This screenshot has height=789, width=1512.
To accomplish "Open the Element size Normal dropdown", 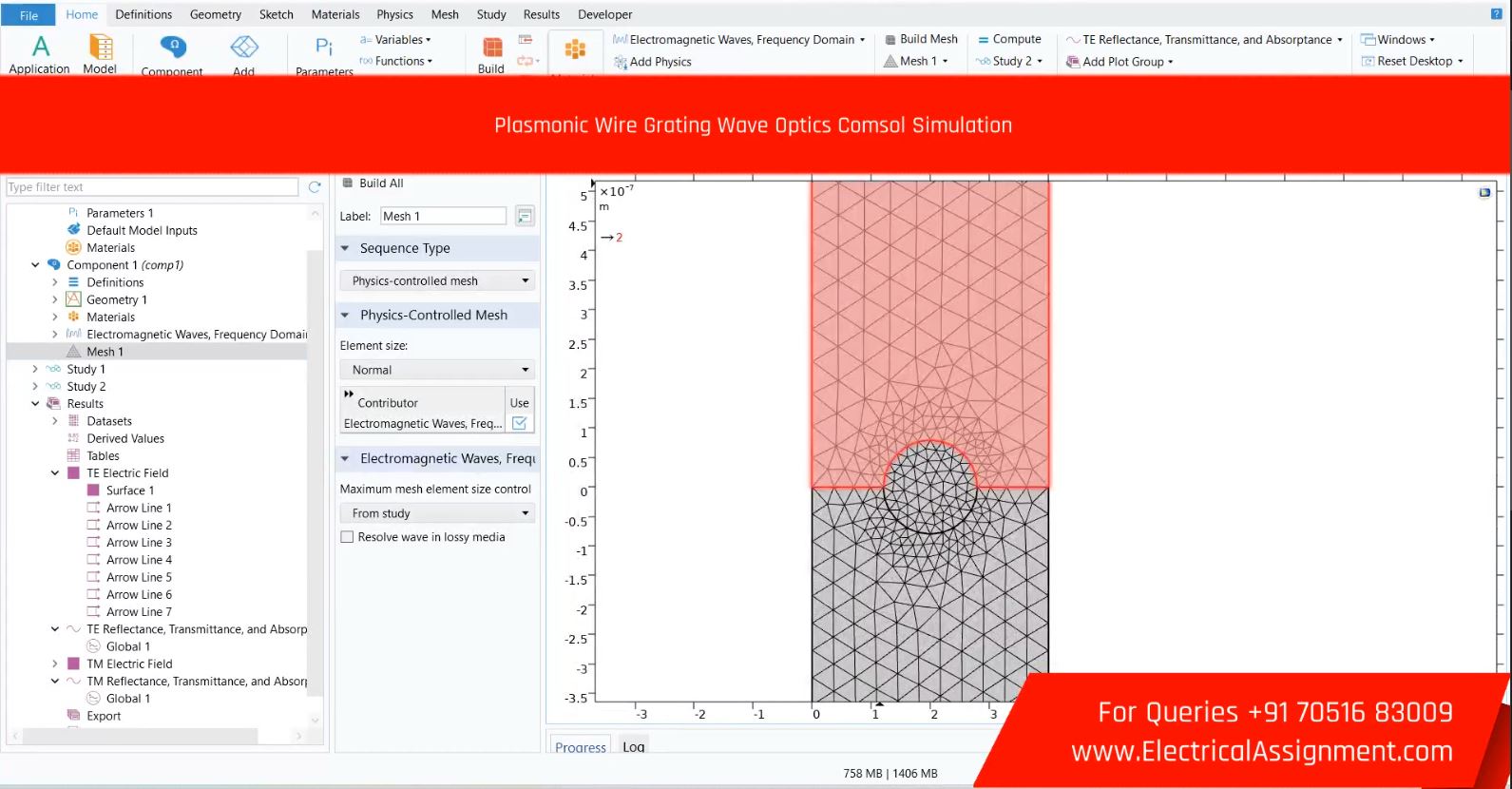I will 437,370.
